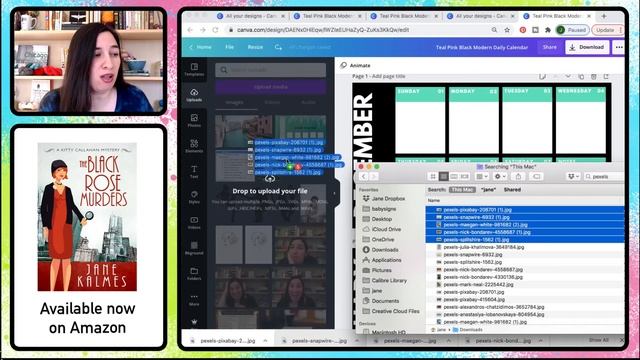This screenshot has width=640, height=360.
Task: Duplicate page using the copy page icon
Action: pyautogui.click(x=581, y=76)
